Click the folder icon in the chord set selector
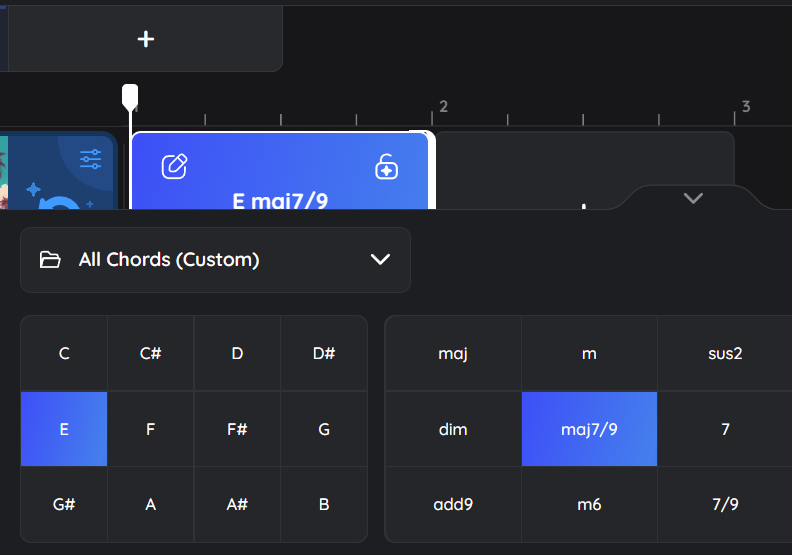792x555 pixels. (x=50, y=260)
